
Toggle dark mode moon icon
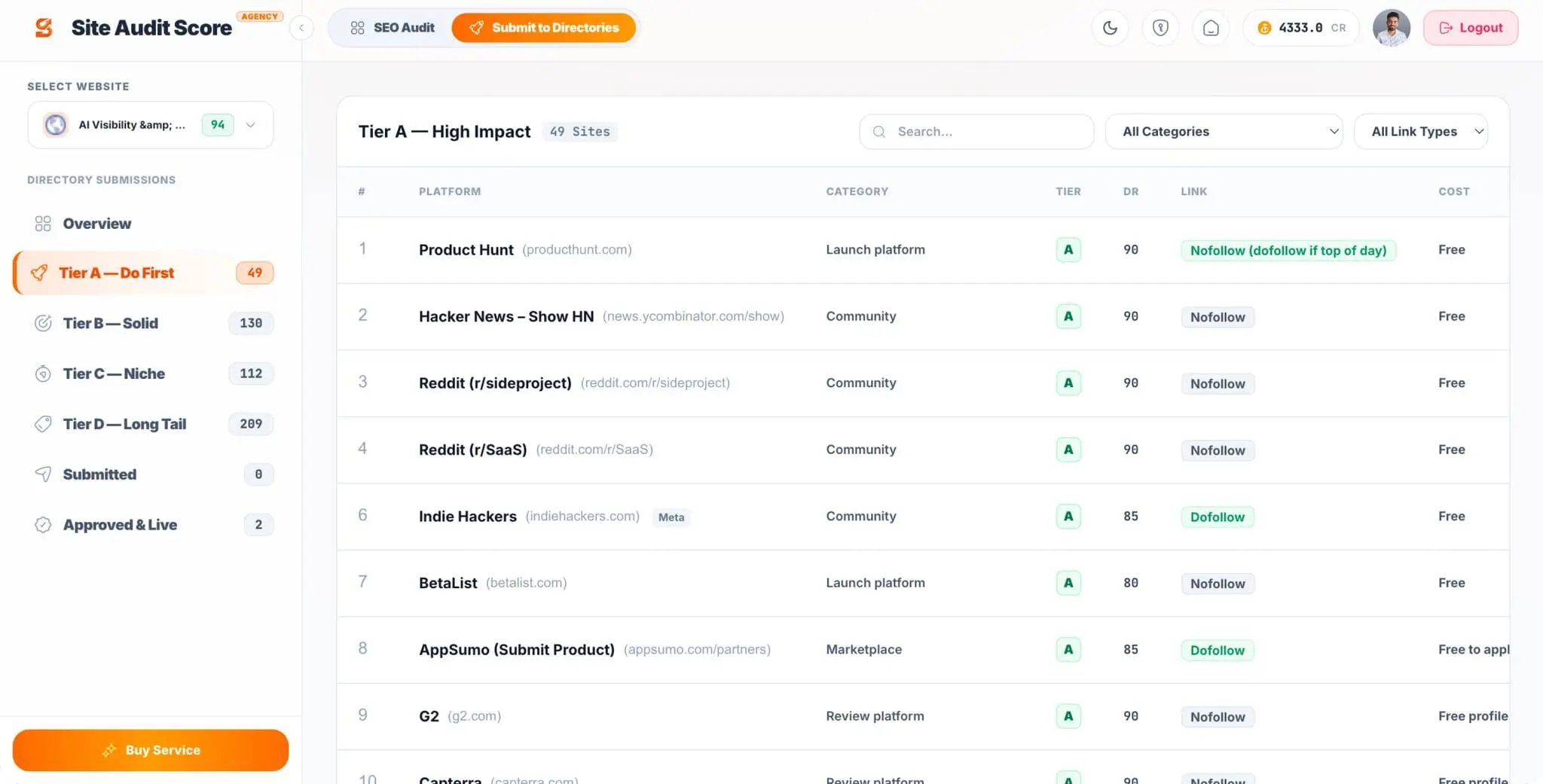point(1110,28)
